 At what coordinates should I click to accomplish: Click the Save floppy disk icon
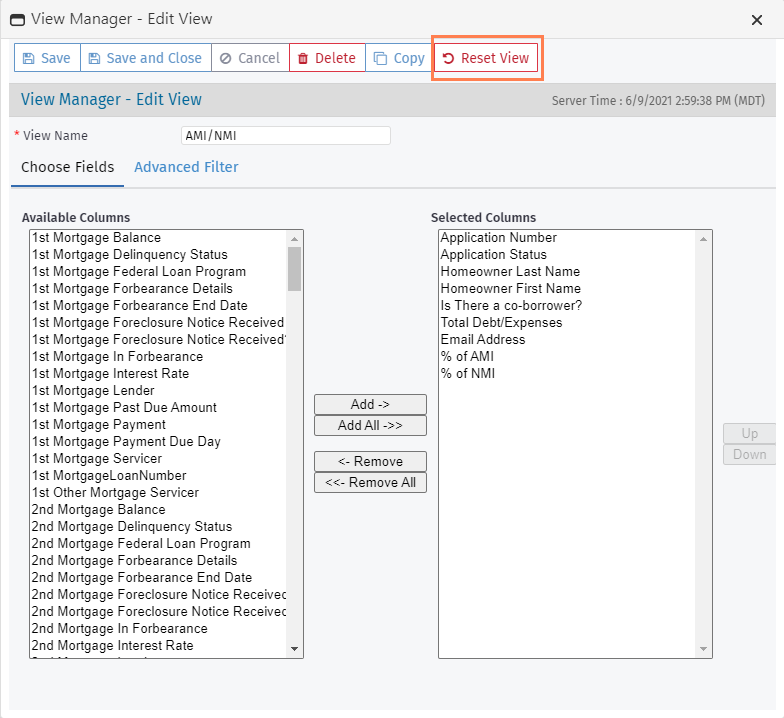28,58
